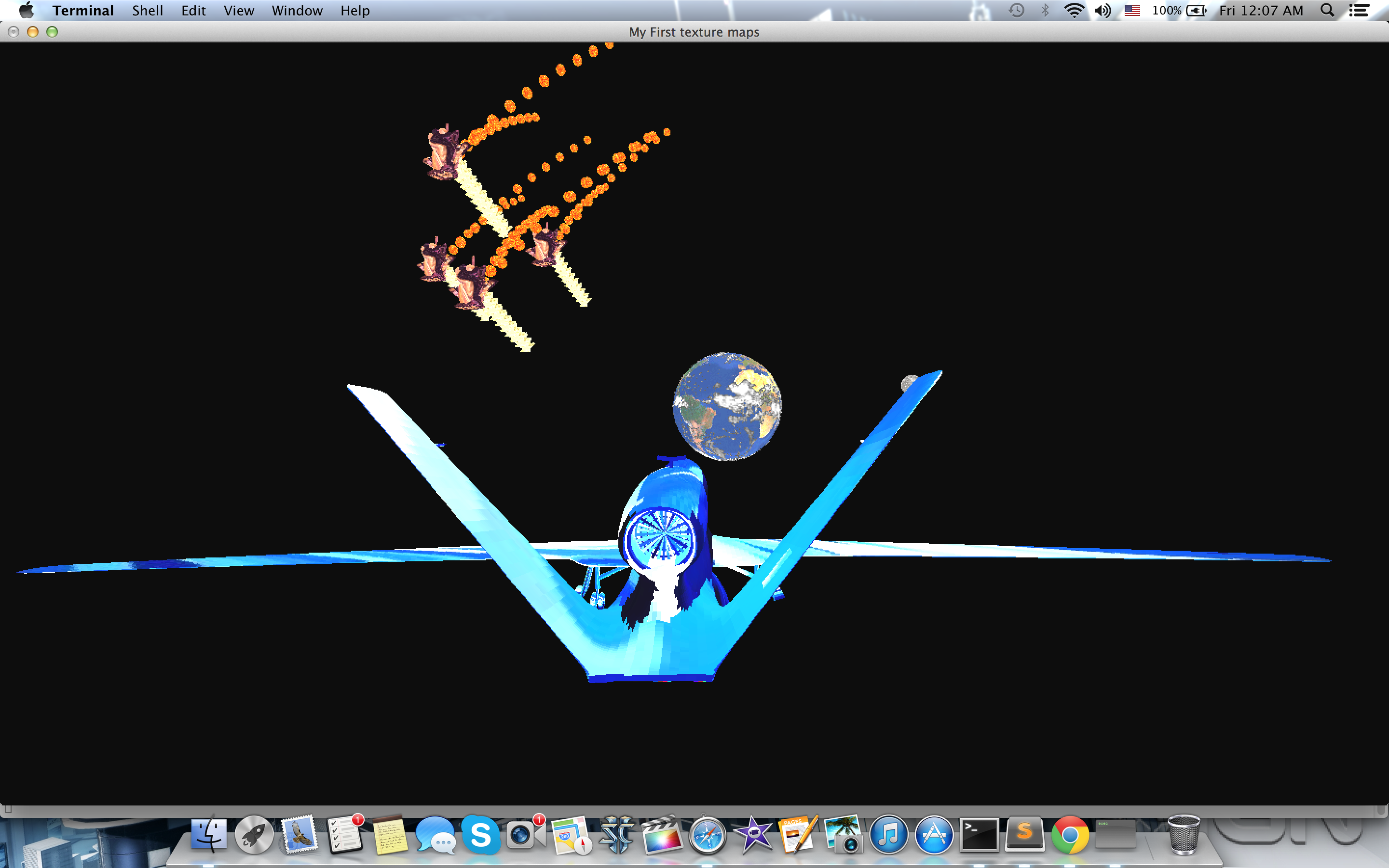Open Finder from the Dock
This screenshot has width=1389, height=868.
point(208,834)
